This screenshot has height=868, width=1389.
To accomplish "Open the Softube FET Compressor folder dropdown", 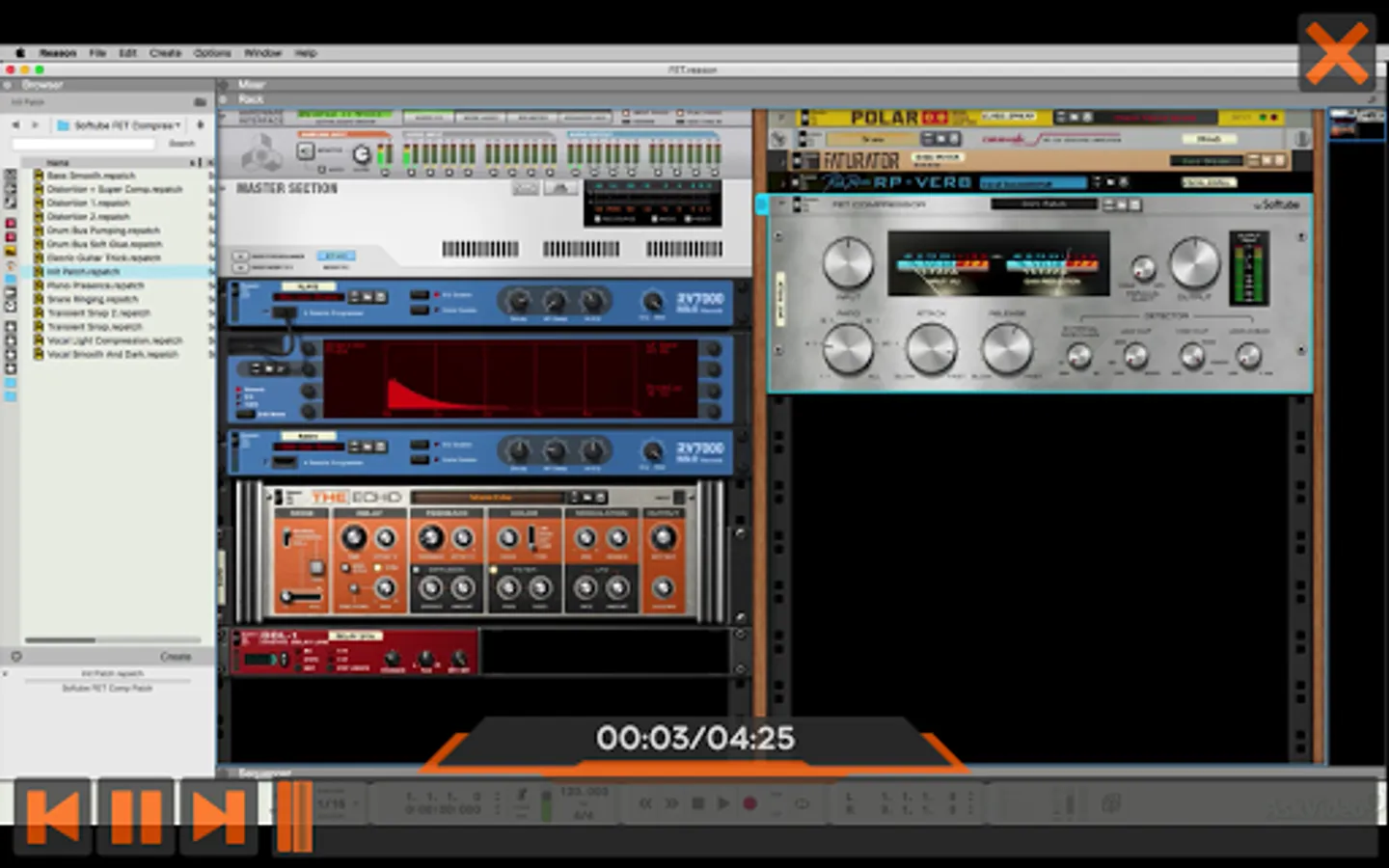I will tap(119, 125).
